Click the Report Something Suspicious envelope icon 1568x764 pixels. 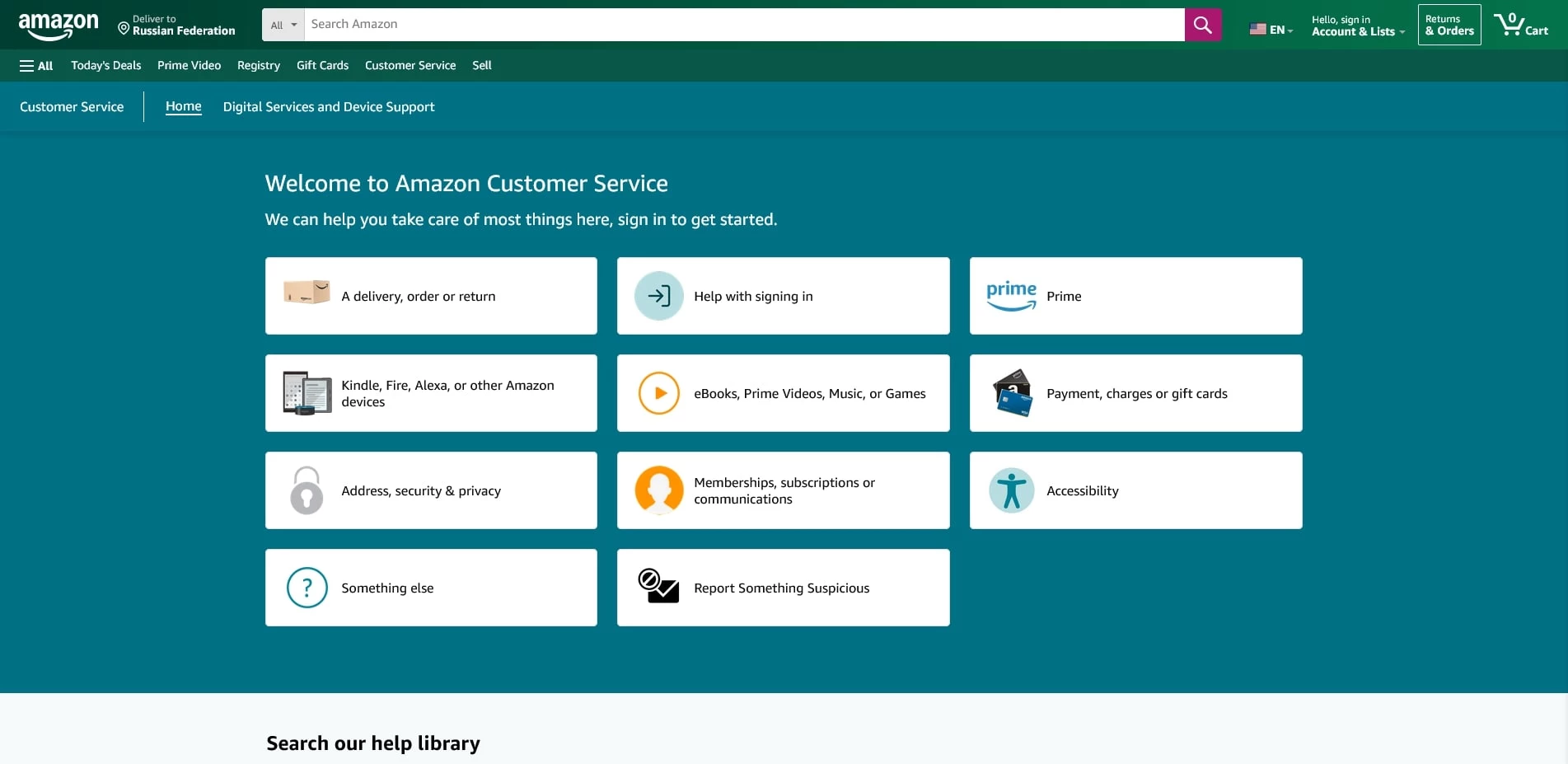coord(658,587)
